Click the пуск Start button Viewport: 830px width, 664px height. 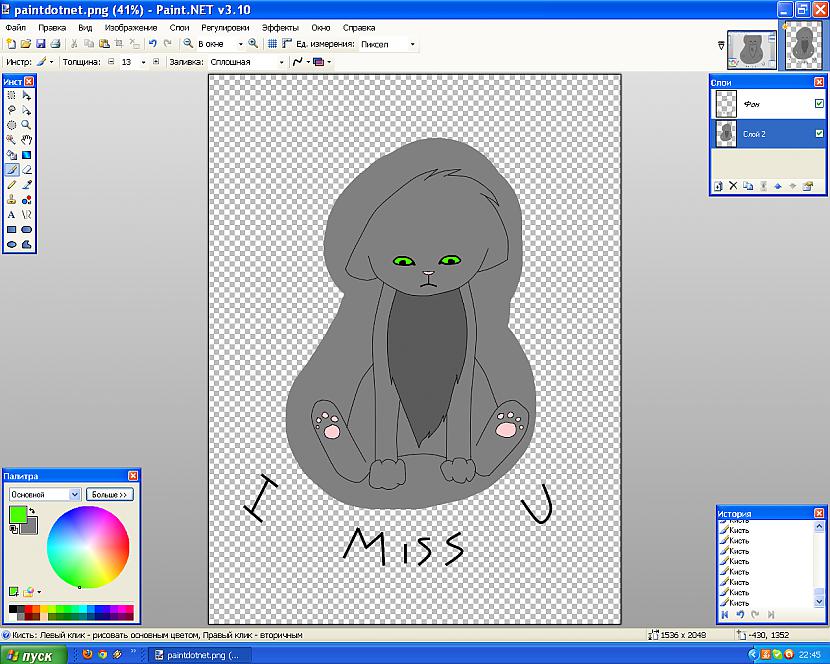click(x=34, y=656)
